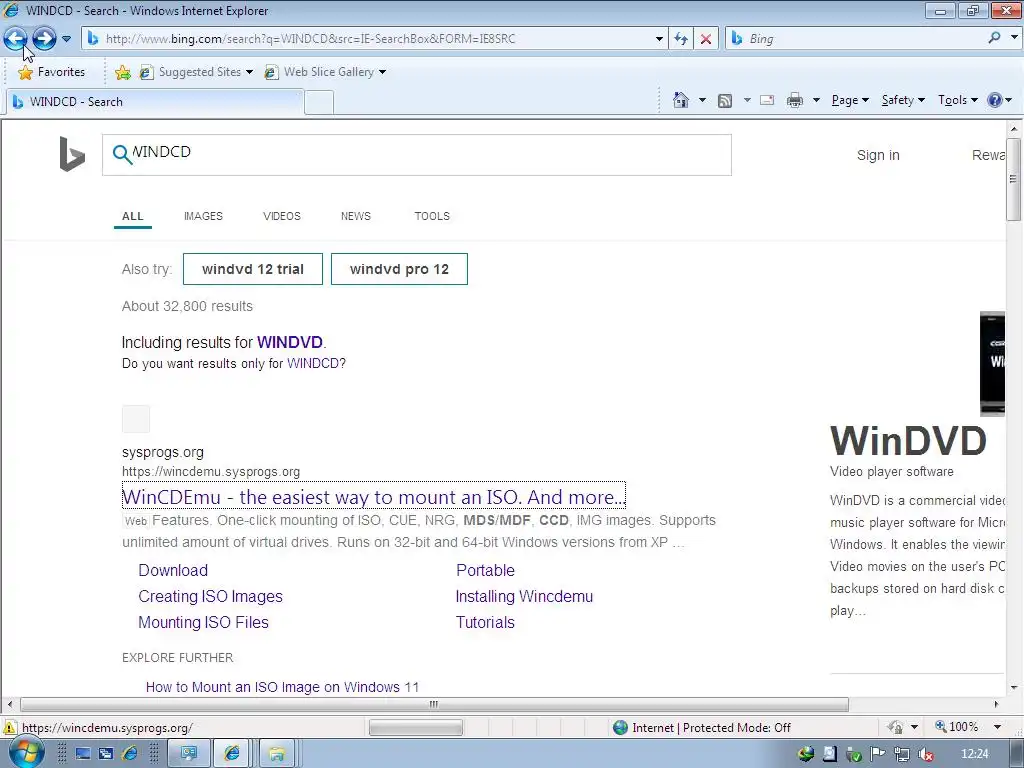Open the Portable sitelink
The width and height of the screenshot is (1024, 768).
(x=485, y=570)
